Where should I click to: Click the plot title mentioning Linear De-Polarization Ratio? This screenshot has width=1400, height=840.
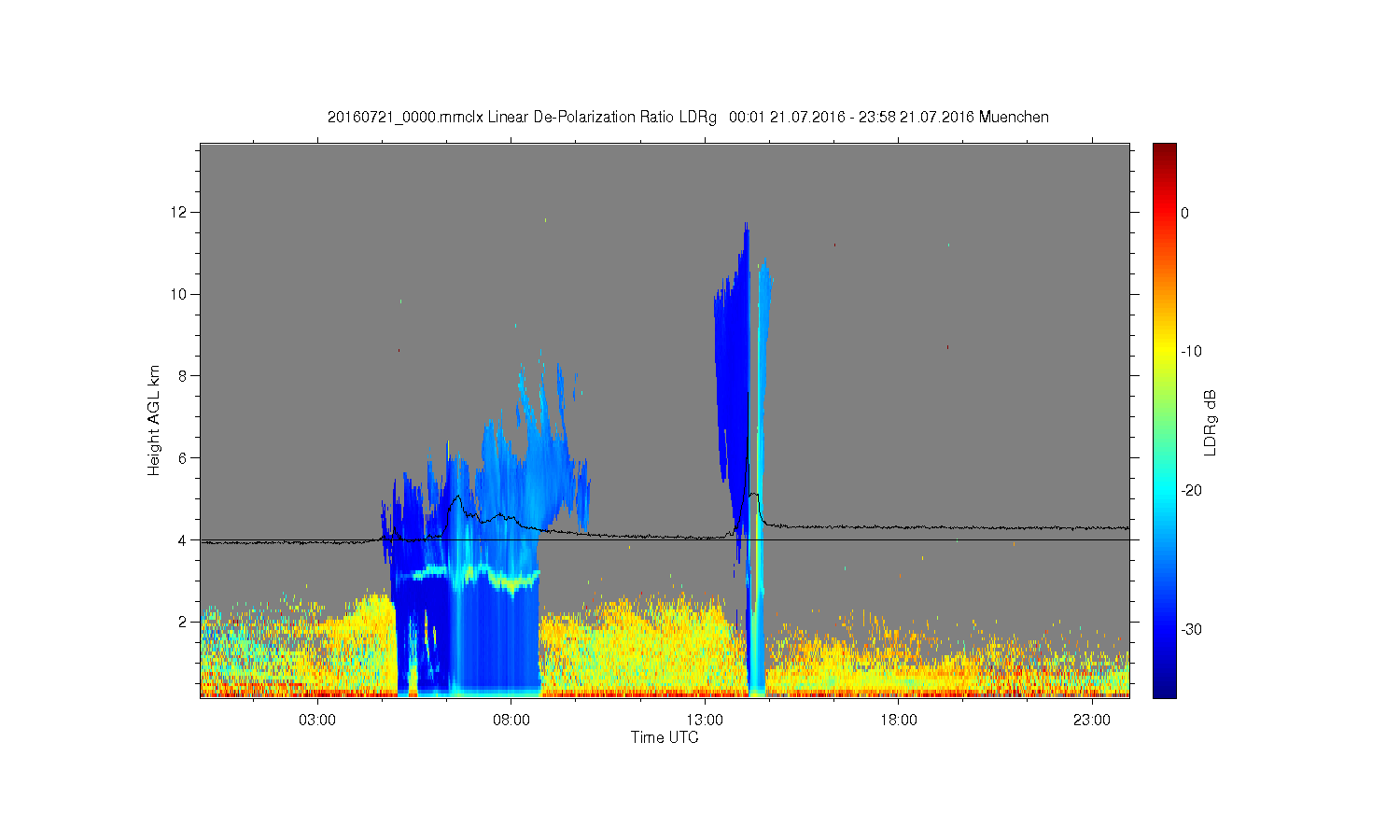688,118
